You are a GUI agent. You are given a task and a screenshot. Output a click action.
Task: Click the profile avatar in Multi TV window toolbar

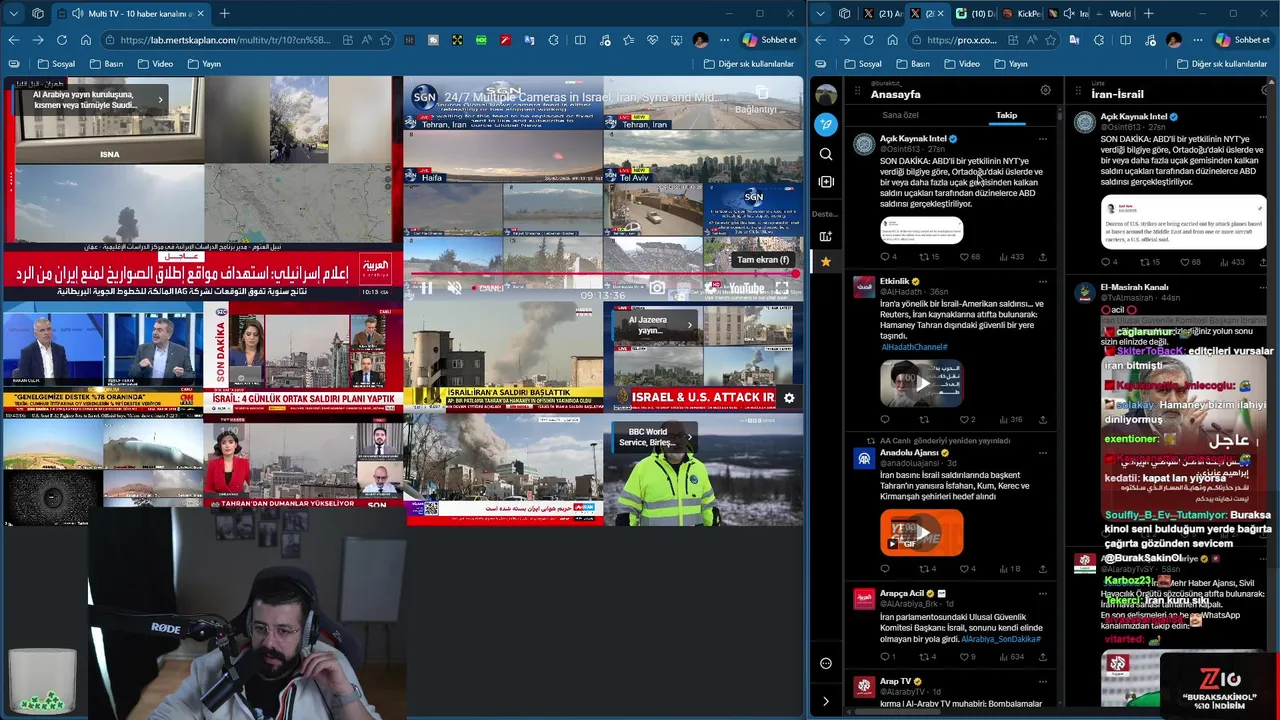[x=700, y=40]
